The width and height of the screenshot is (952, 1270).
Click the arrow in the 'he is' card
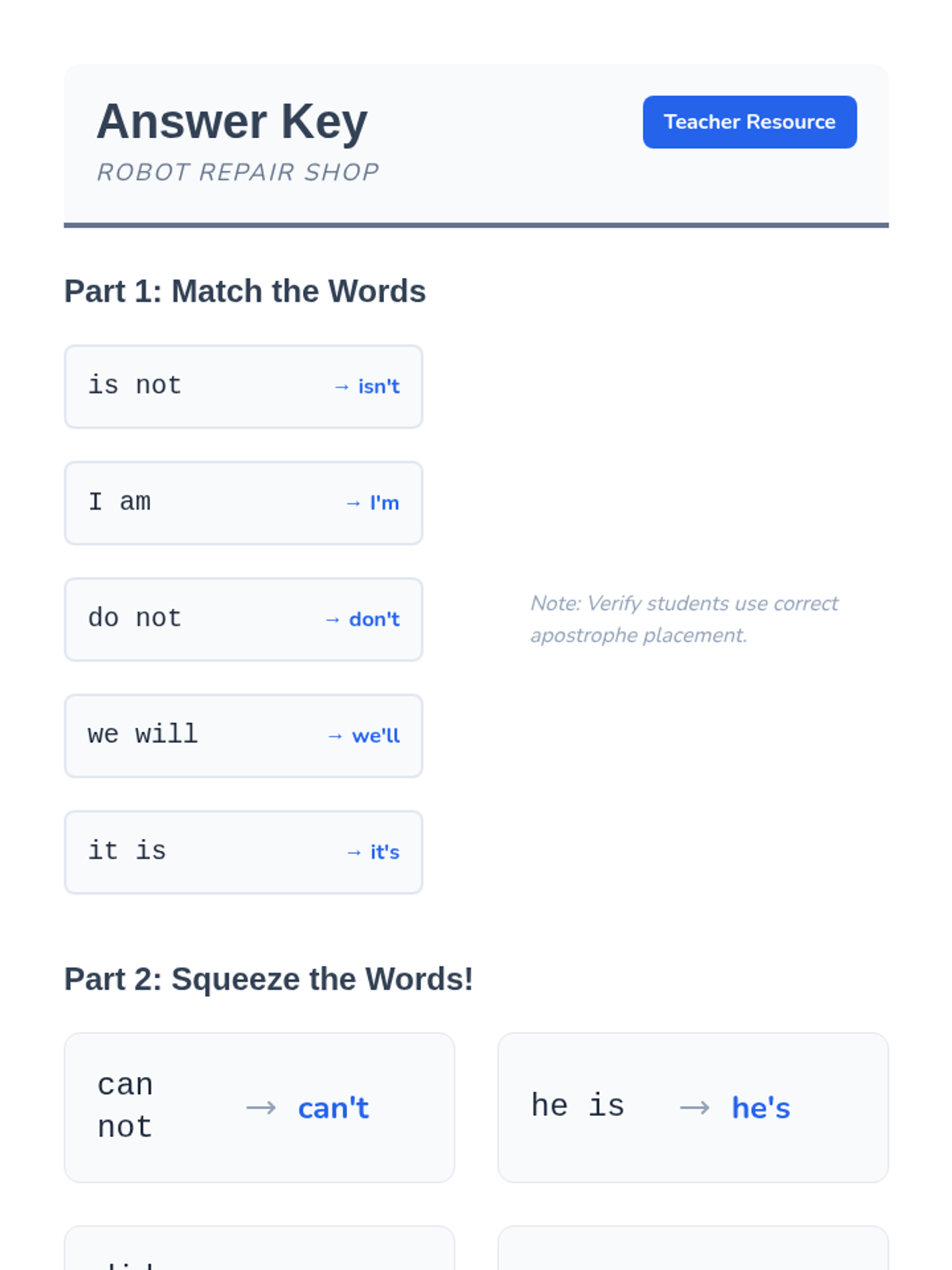pos(695,1107)
